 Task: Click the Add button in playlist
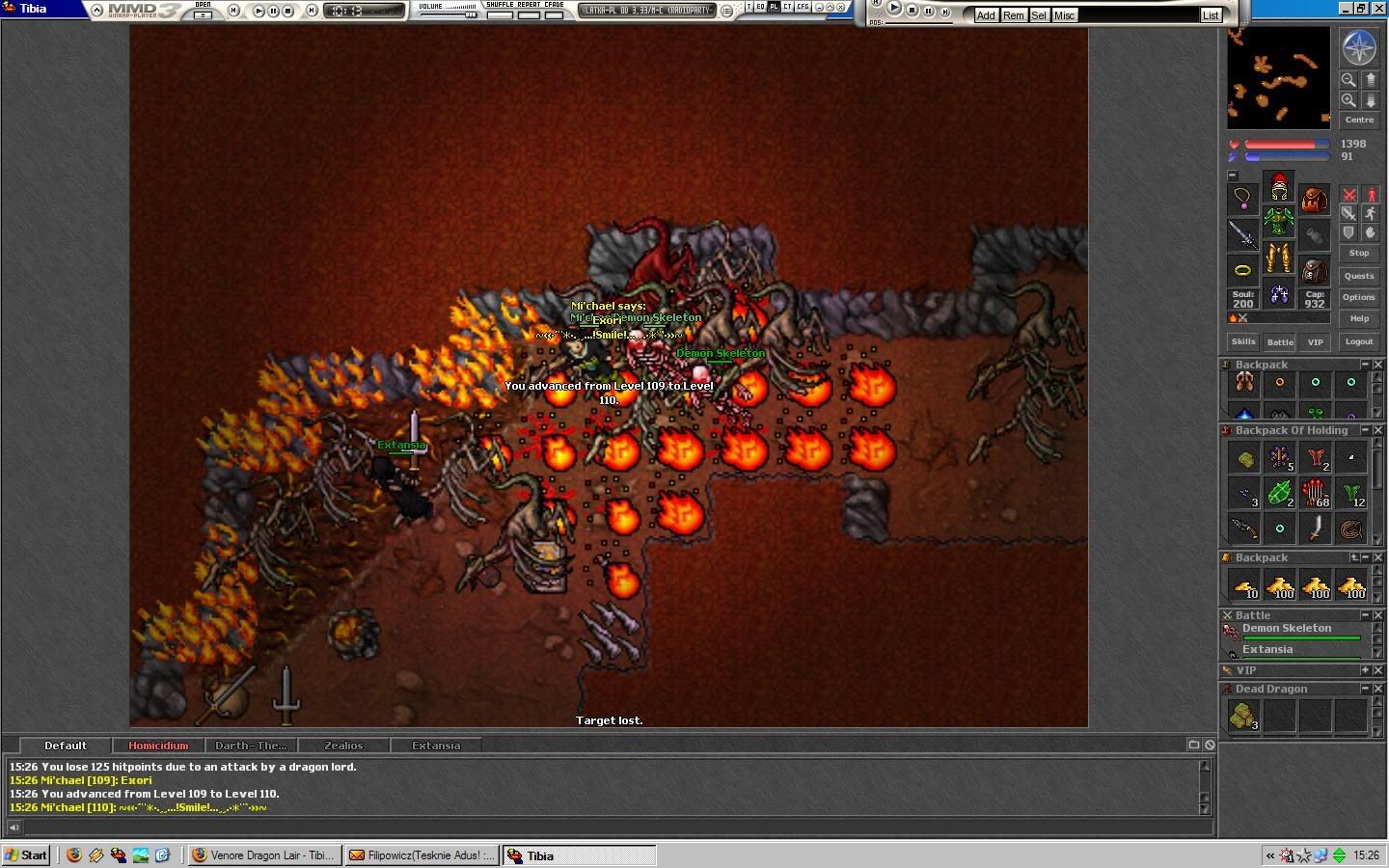[x=986, y=15]
